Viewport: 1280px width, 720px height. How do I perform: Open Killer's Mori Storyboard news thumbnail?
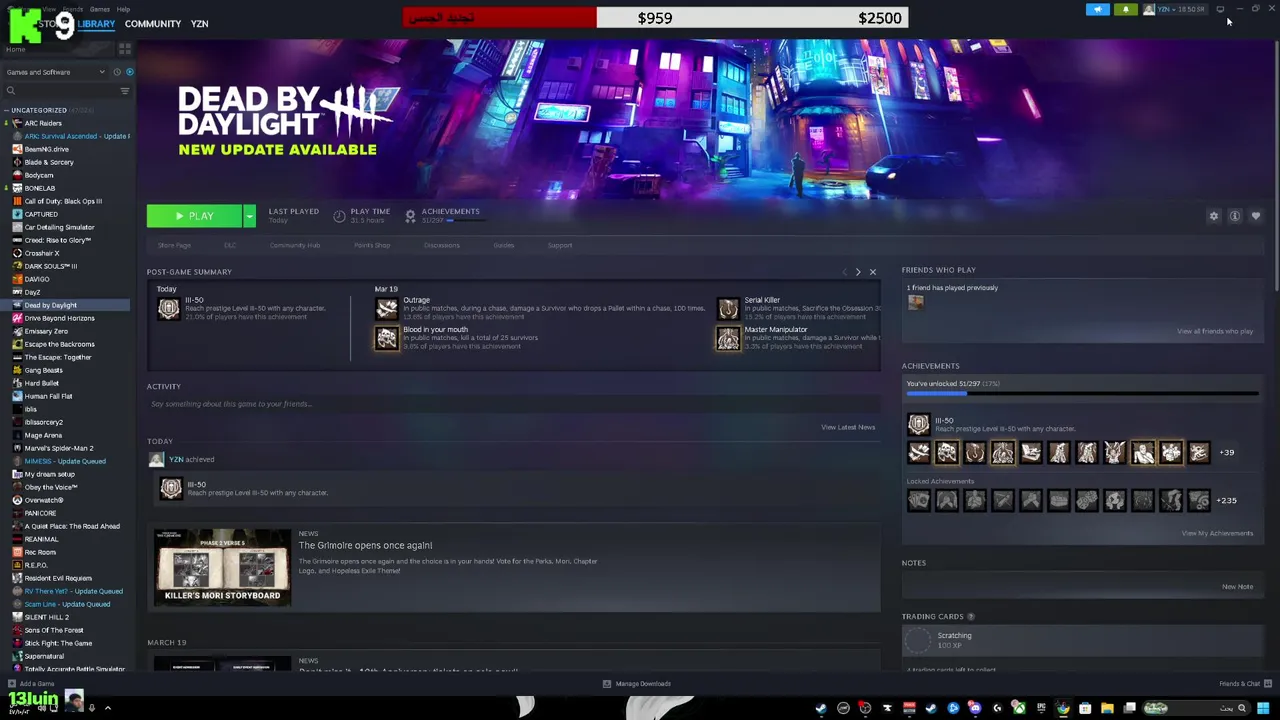click(222, 567)
